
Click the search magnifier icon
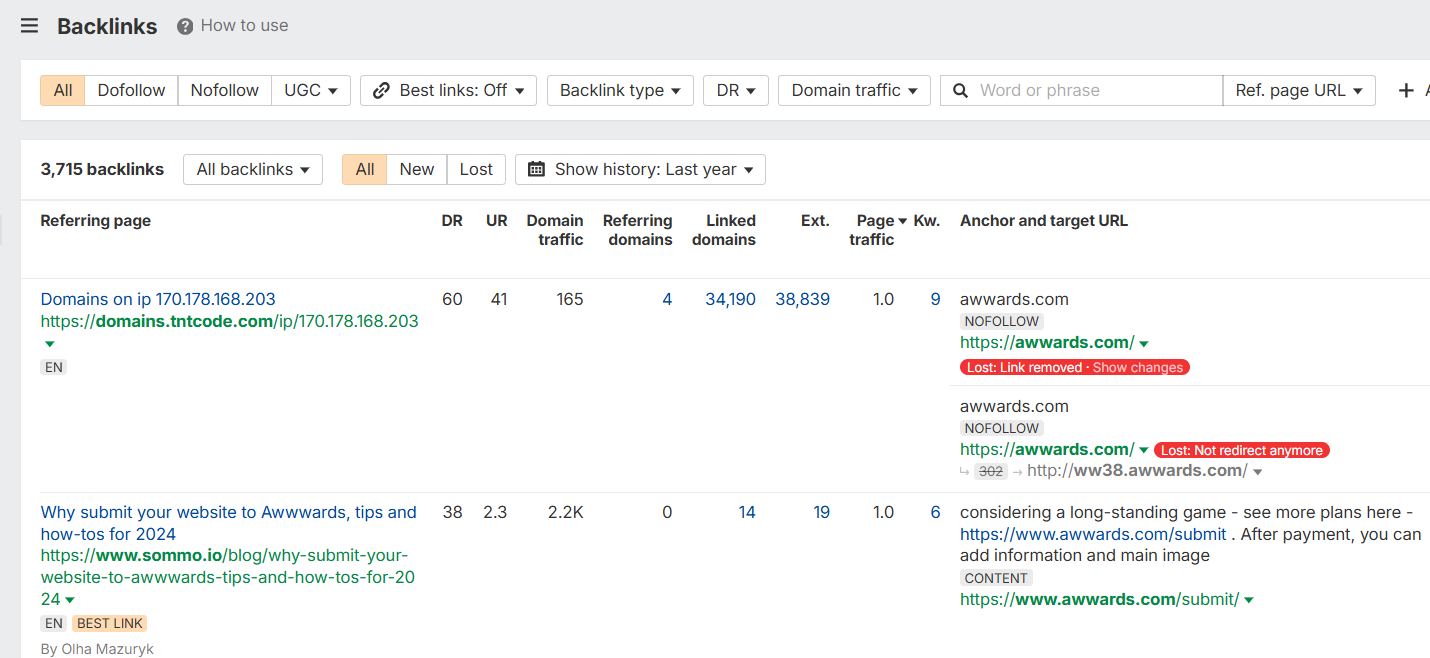[x=960, y=90]
